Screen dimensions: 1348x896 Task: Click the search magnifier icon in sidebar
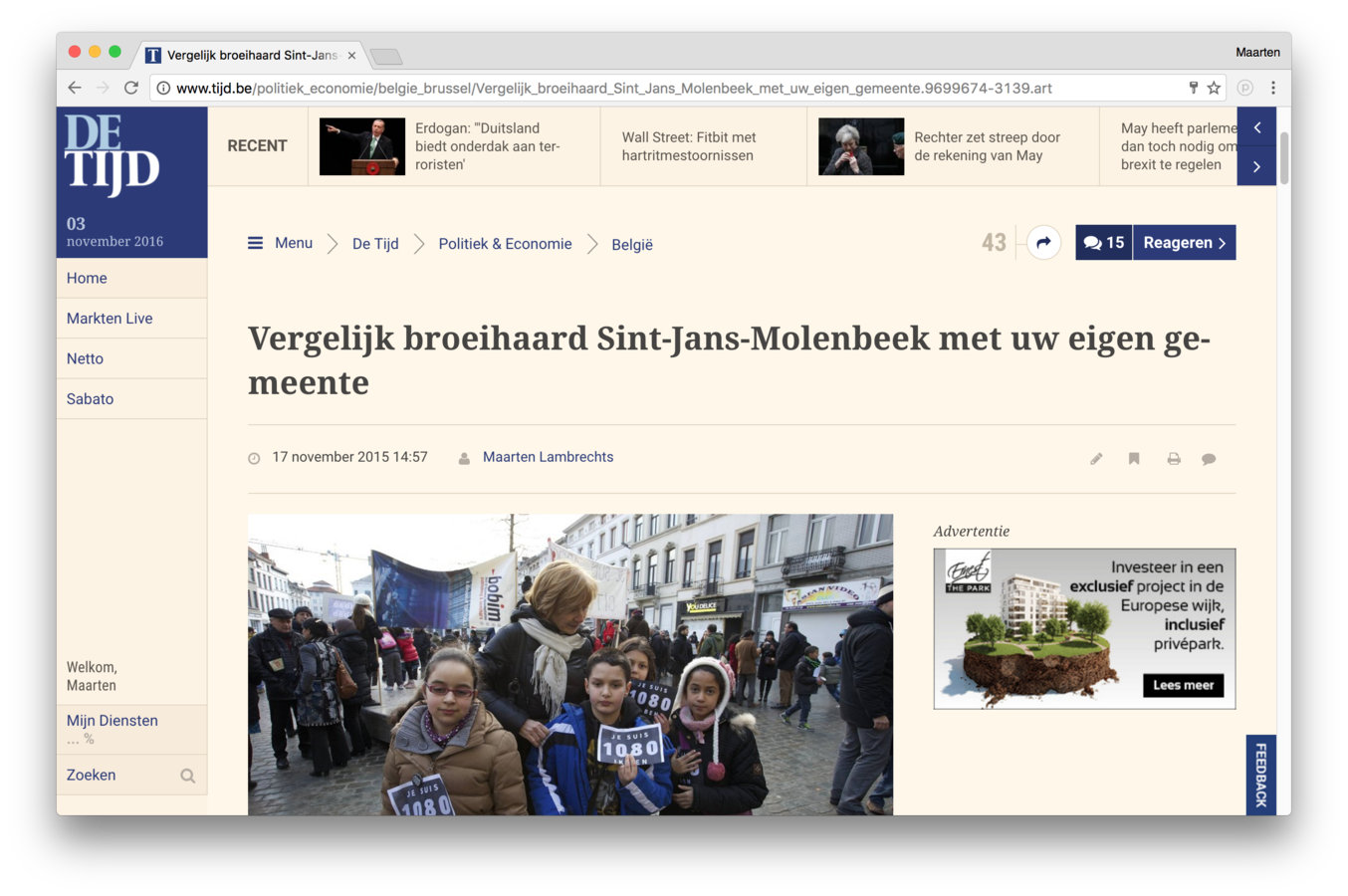[x=187, y=776]
